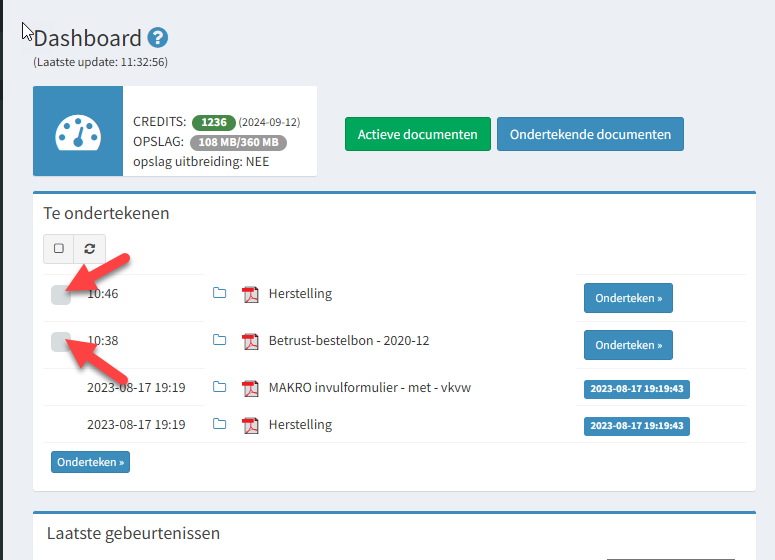Open the Dashboard help question mark icon
775x560 pixels.
[158, 38]
